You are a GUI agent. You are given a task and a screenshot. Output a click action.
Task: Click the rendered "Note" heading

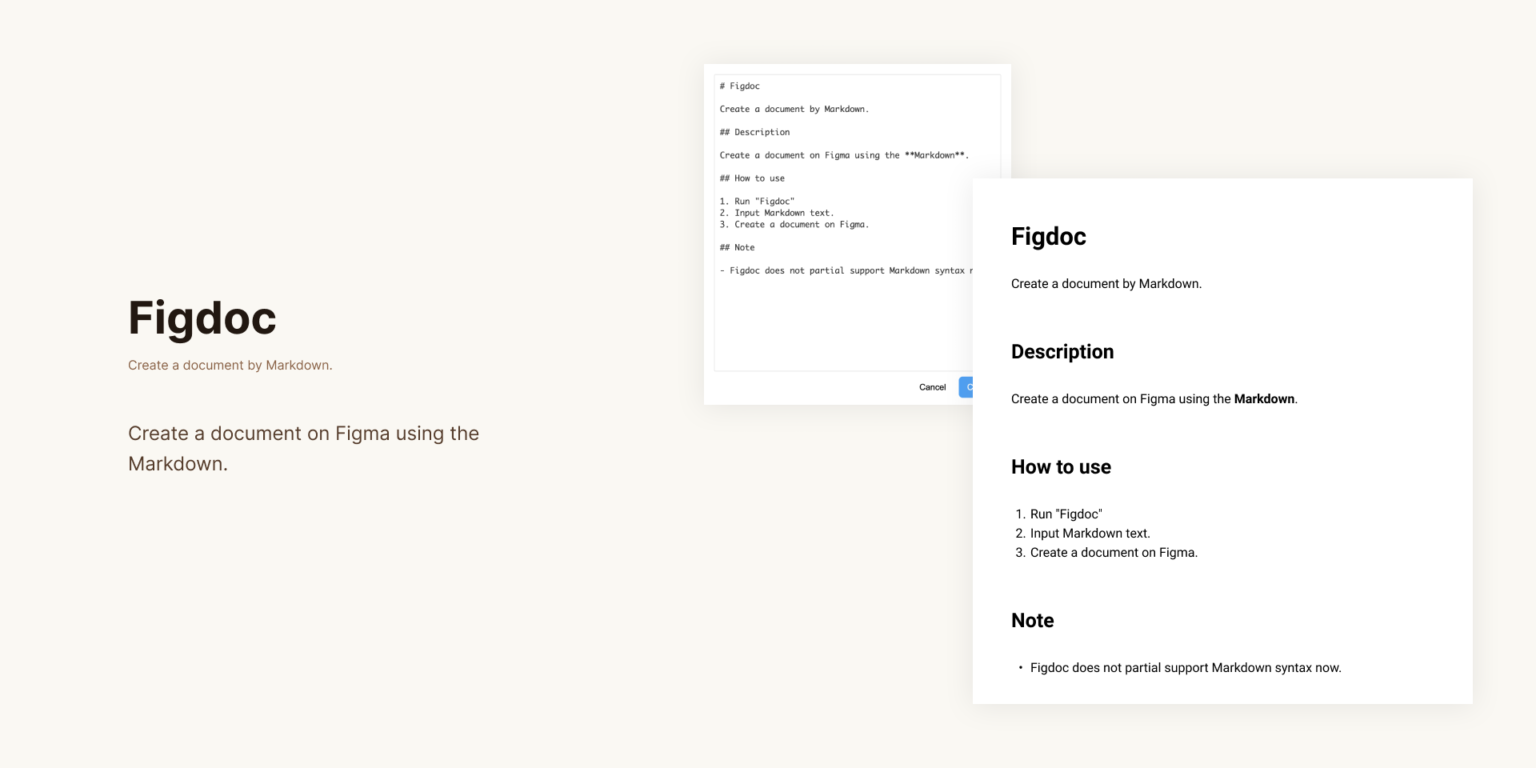1032,620
